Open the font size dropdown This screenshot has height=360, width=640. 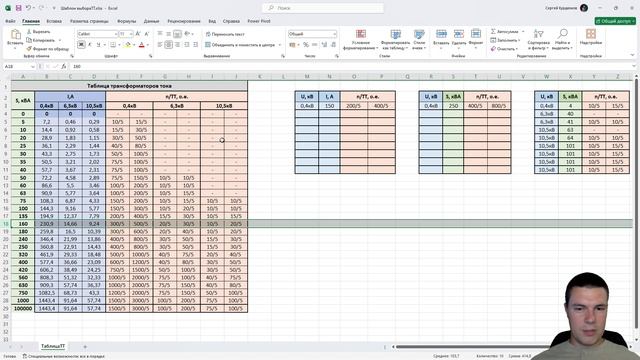tap(131, 34)
